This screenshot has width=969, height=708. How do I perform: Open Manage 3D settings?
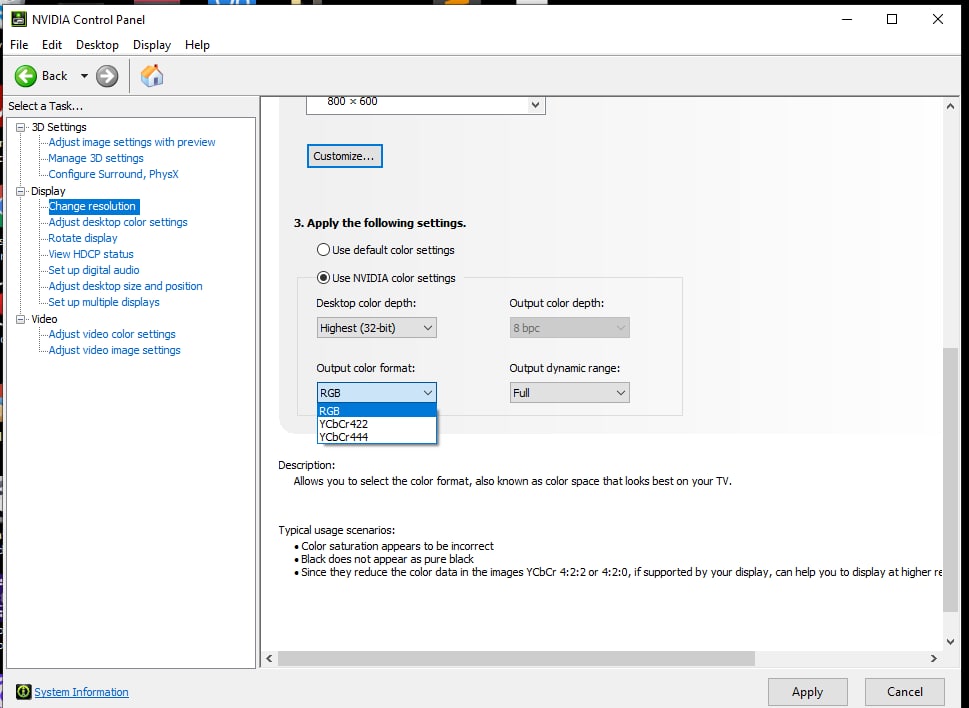[x=96, y=158]
